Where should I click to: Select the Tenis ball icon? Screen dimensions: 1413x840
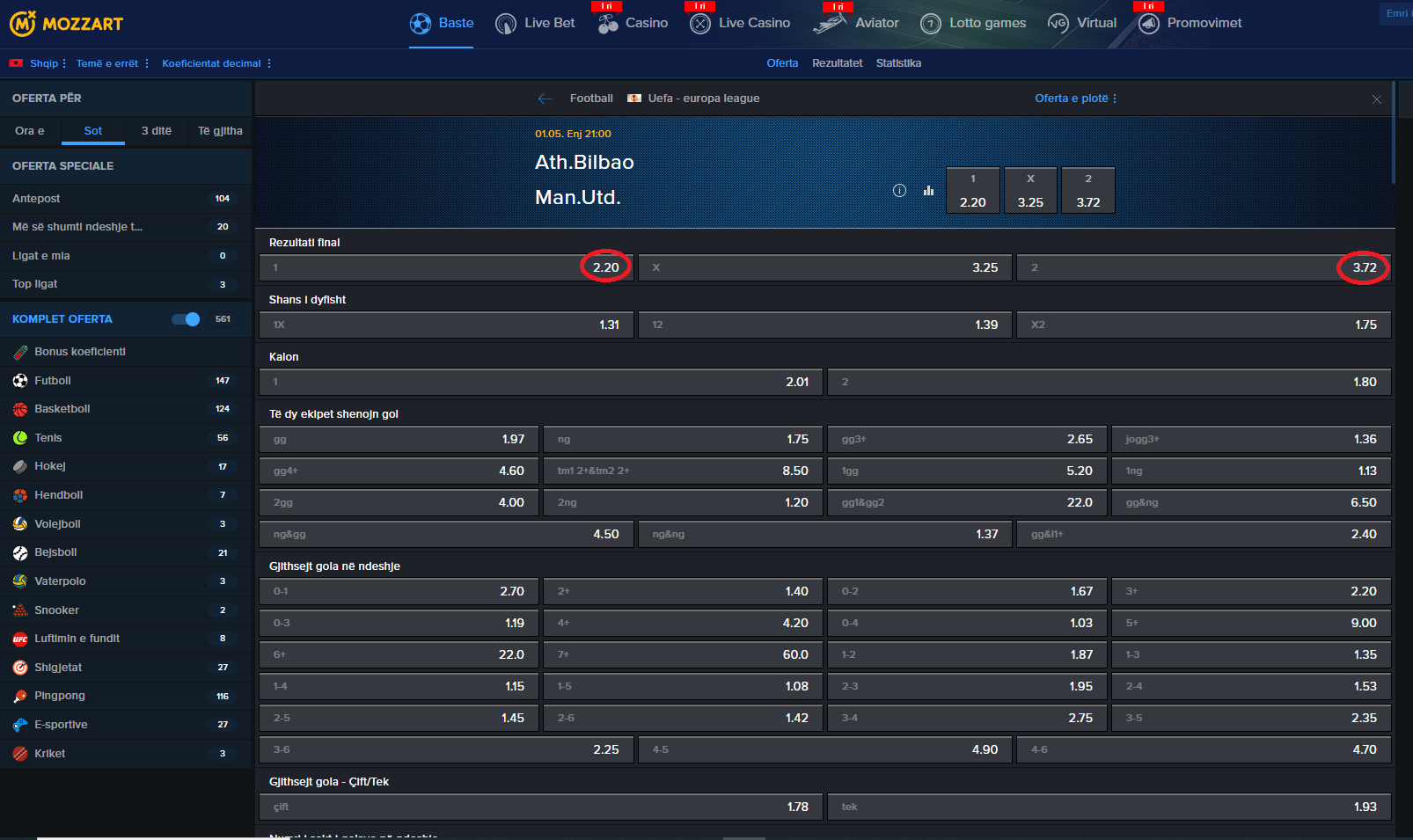click(20, 438)
